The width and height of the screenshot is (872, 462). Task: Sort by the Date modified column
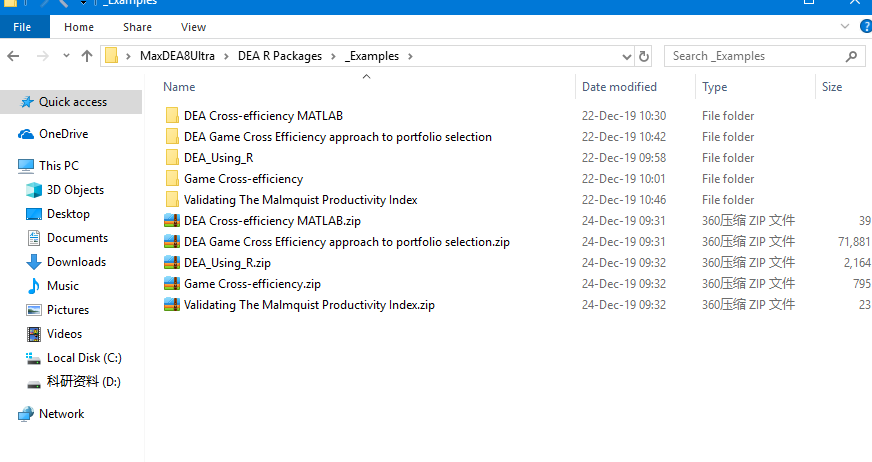619,87
